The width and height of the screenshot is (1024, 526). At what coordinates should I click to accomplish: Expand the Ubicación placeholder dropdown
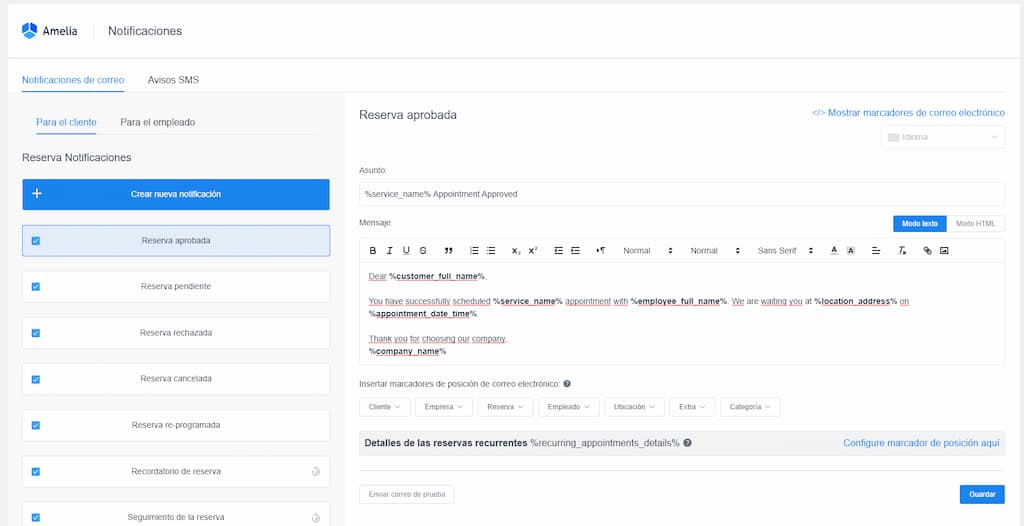point(634,406)
